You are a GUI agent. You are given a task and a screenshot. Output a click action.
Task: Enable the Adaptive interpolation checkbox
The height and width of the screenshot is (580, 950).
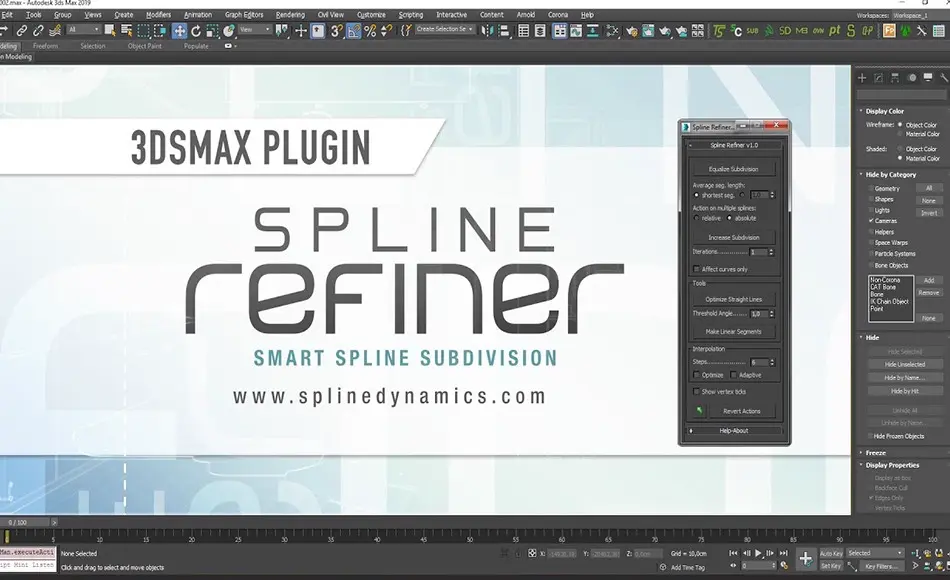tap(733, 373)
